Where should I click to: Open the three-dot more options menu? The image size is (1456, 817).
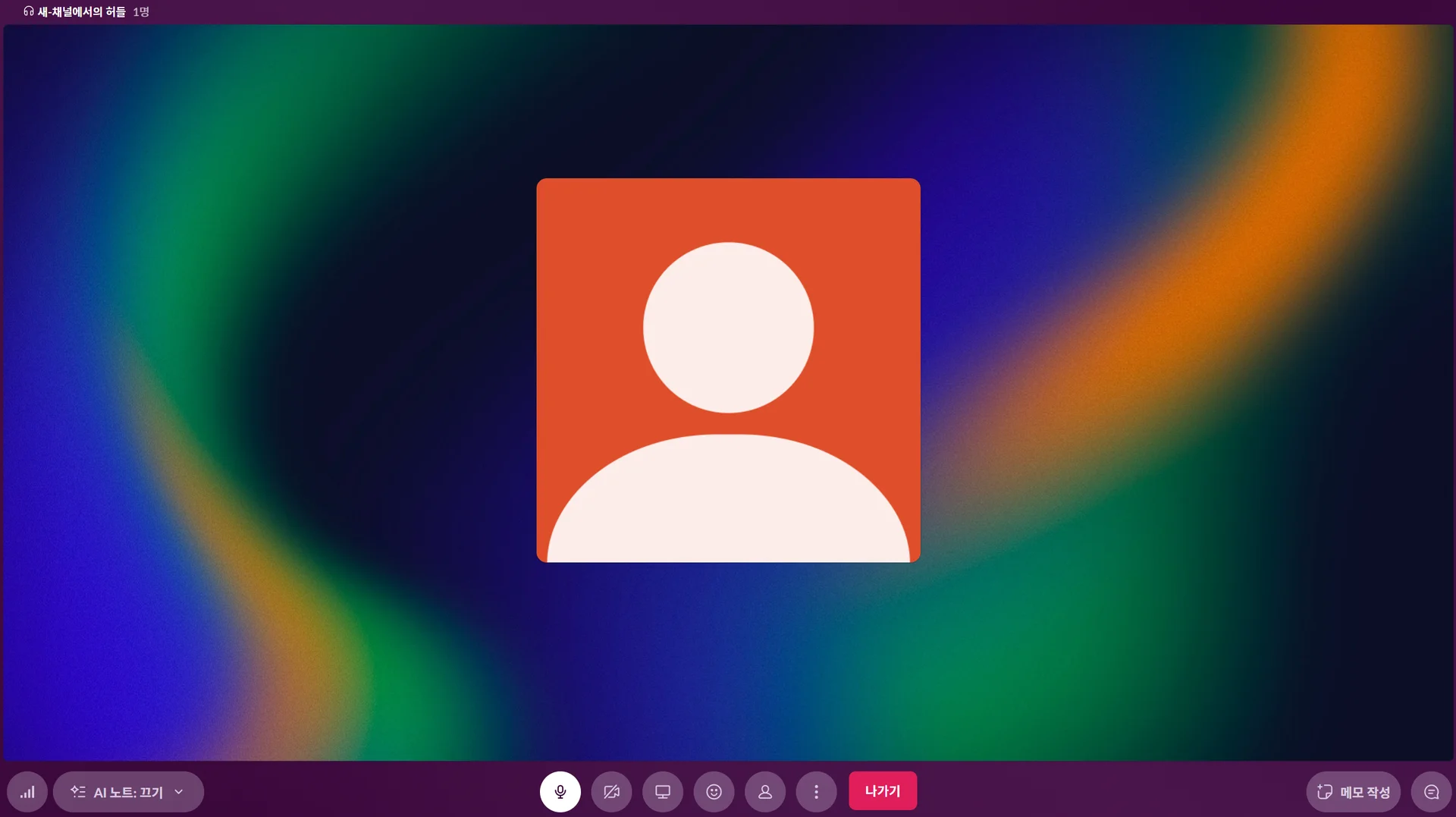click(x=816, y=791)
